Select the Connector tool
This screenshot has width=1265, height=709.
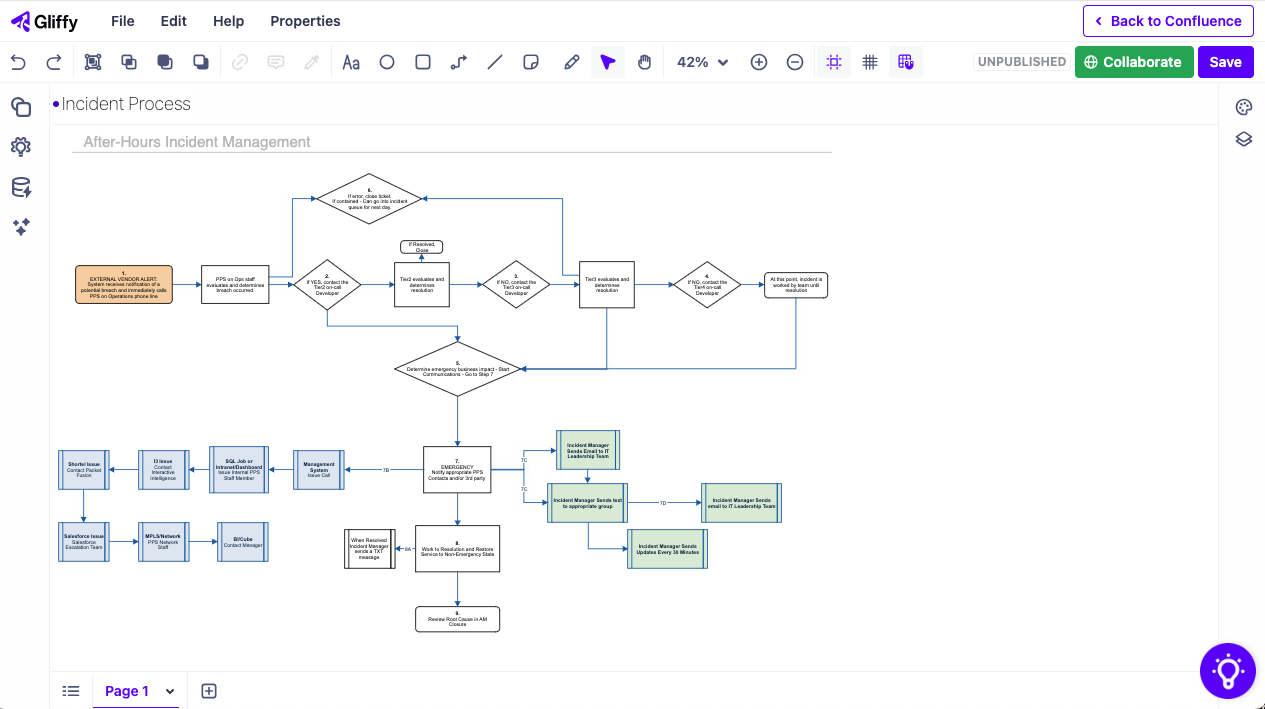point(459,62)
